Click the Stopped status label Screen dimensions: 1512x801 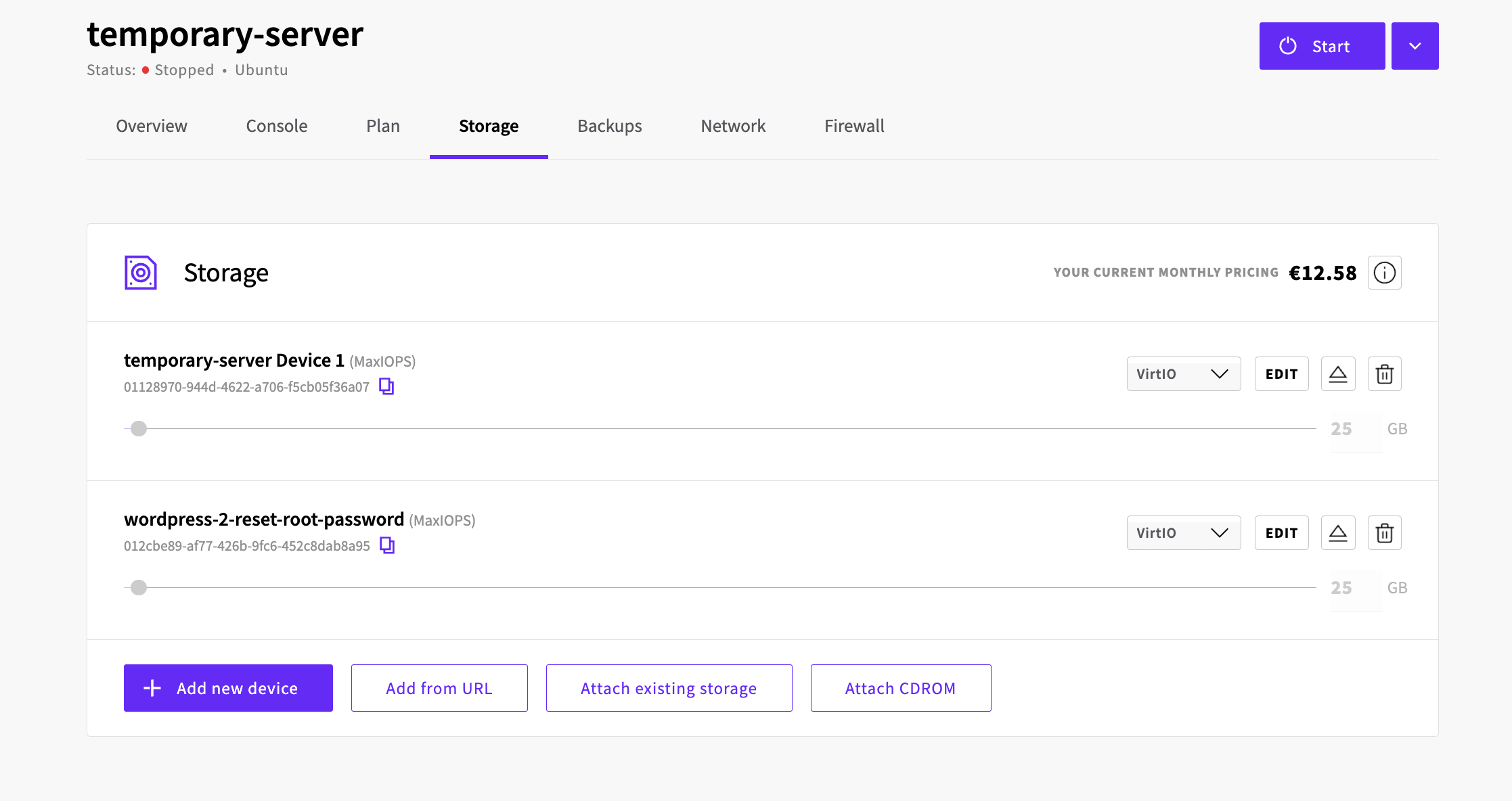pyautogui.click(x=184, y=70)
